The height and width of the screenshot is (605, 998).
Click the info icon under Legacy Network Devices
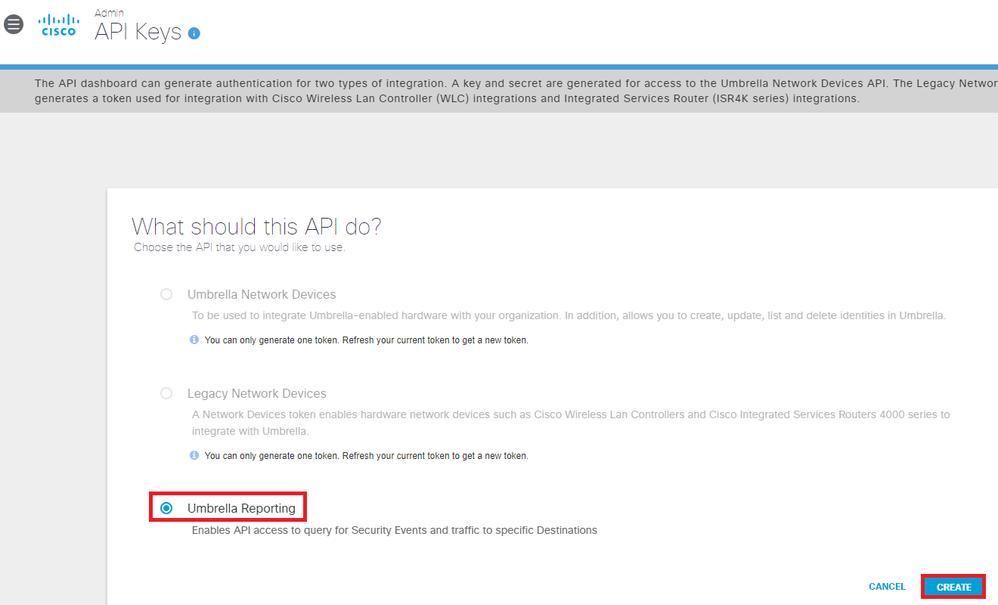pos(194,455)
